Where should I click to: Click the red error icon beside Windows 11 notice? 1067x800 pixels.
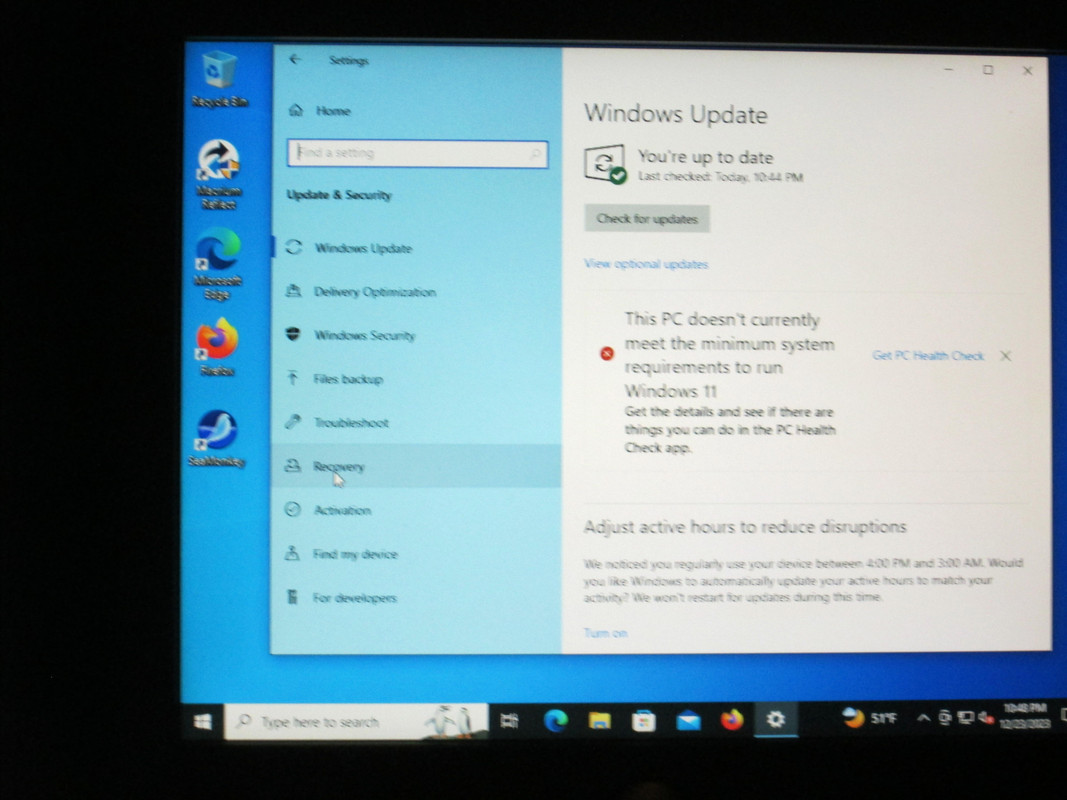[x=606, y=353]
